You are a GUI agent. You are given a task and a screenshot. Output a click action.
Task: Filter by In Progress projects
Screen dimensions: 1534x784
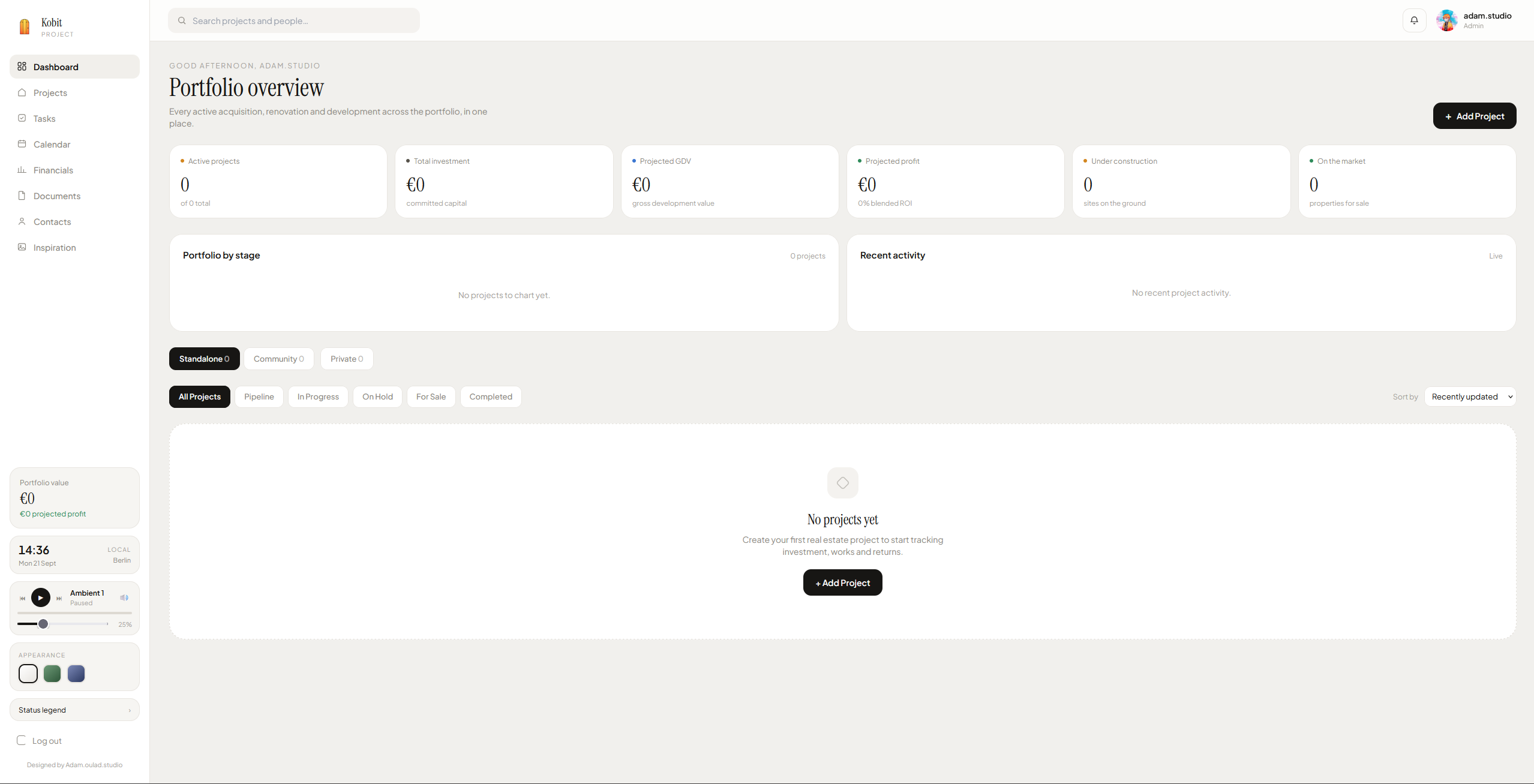[318, 396]
